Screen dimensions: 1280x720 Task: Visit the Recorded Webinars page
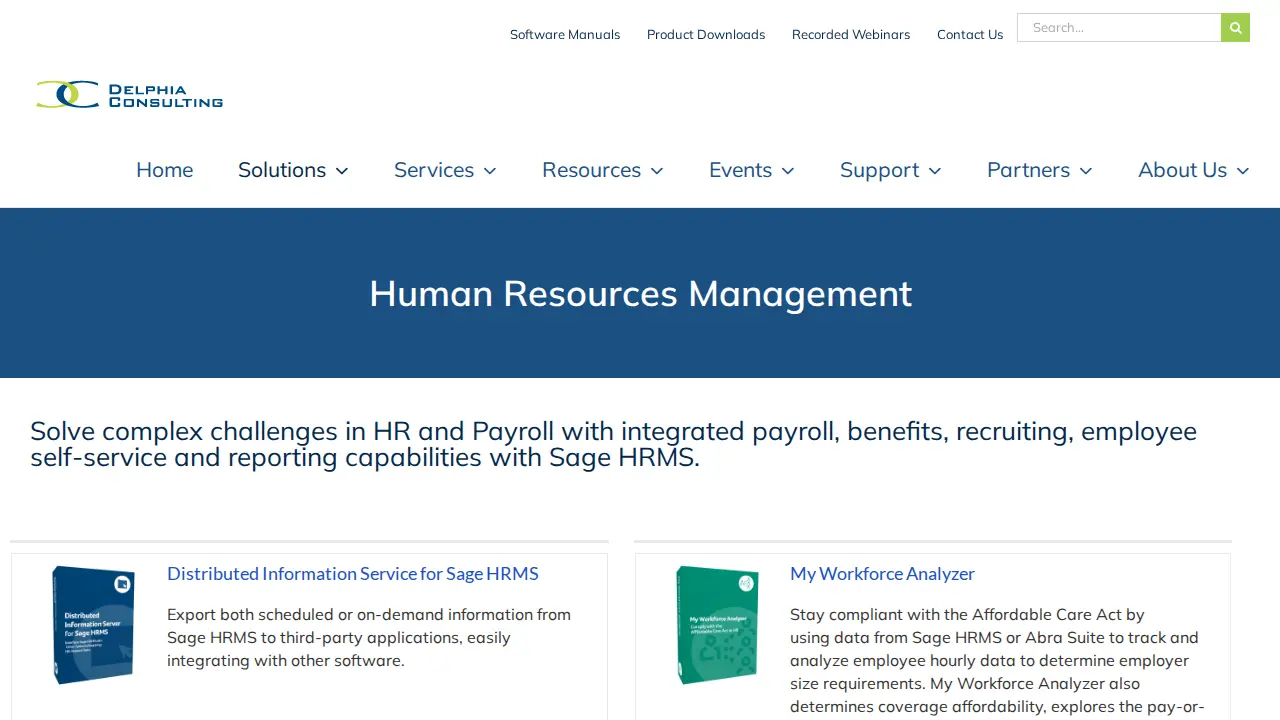(851, 35)
